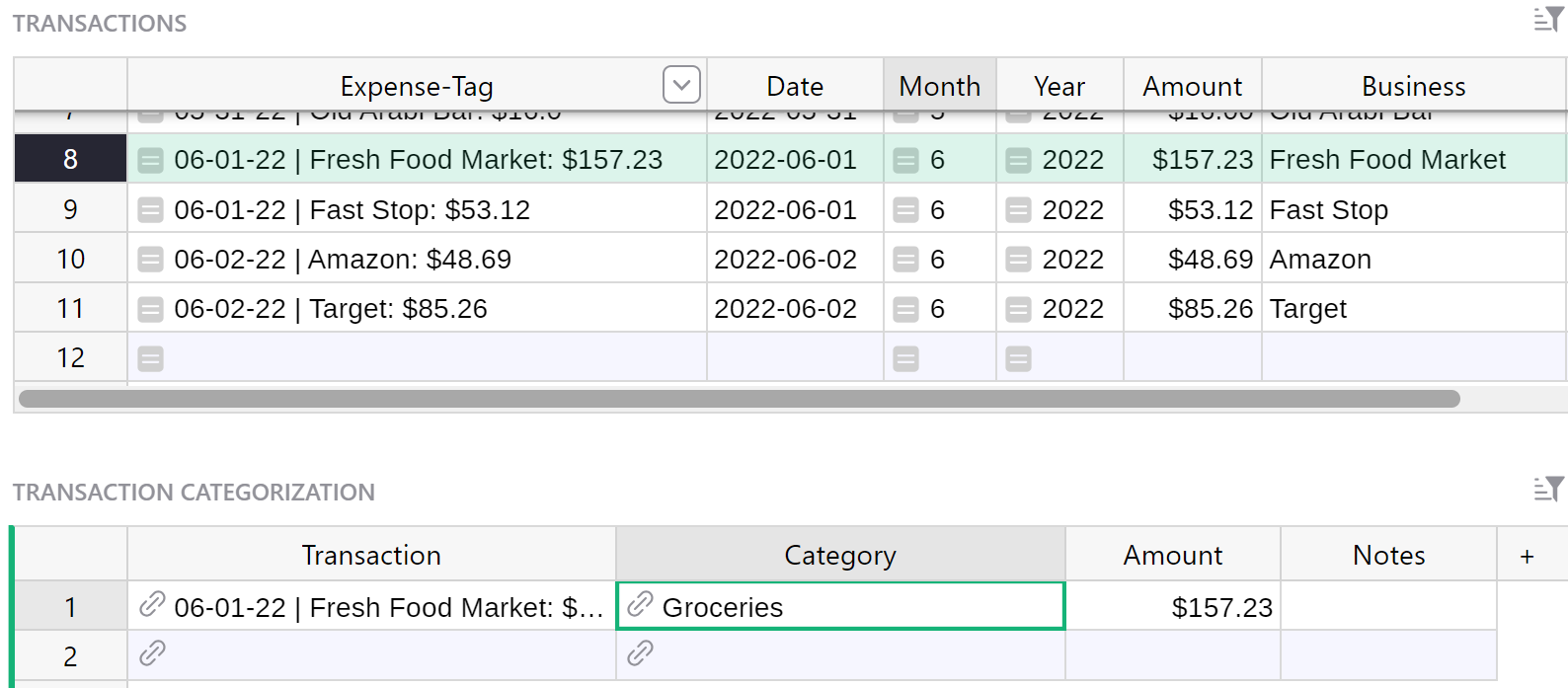Click the $157.23 amount in Categorization table
This screenshot has height=688, width=1568.
pyautogui.click(x=1173, y=606)
